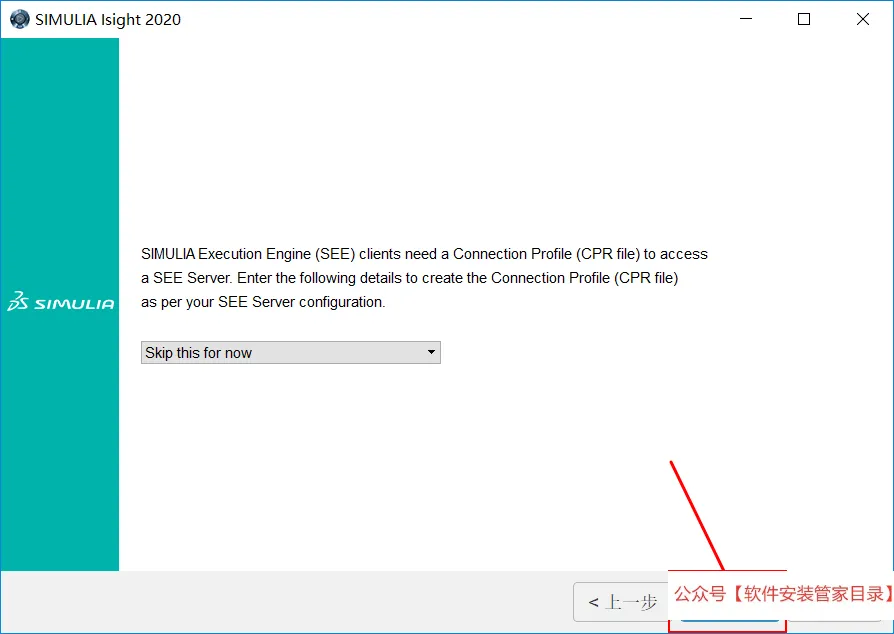Open the 'Skip this for now' dropdown
The height and width of the screenshot is (634, 894).
[290, 352]
